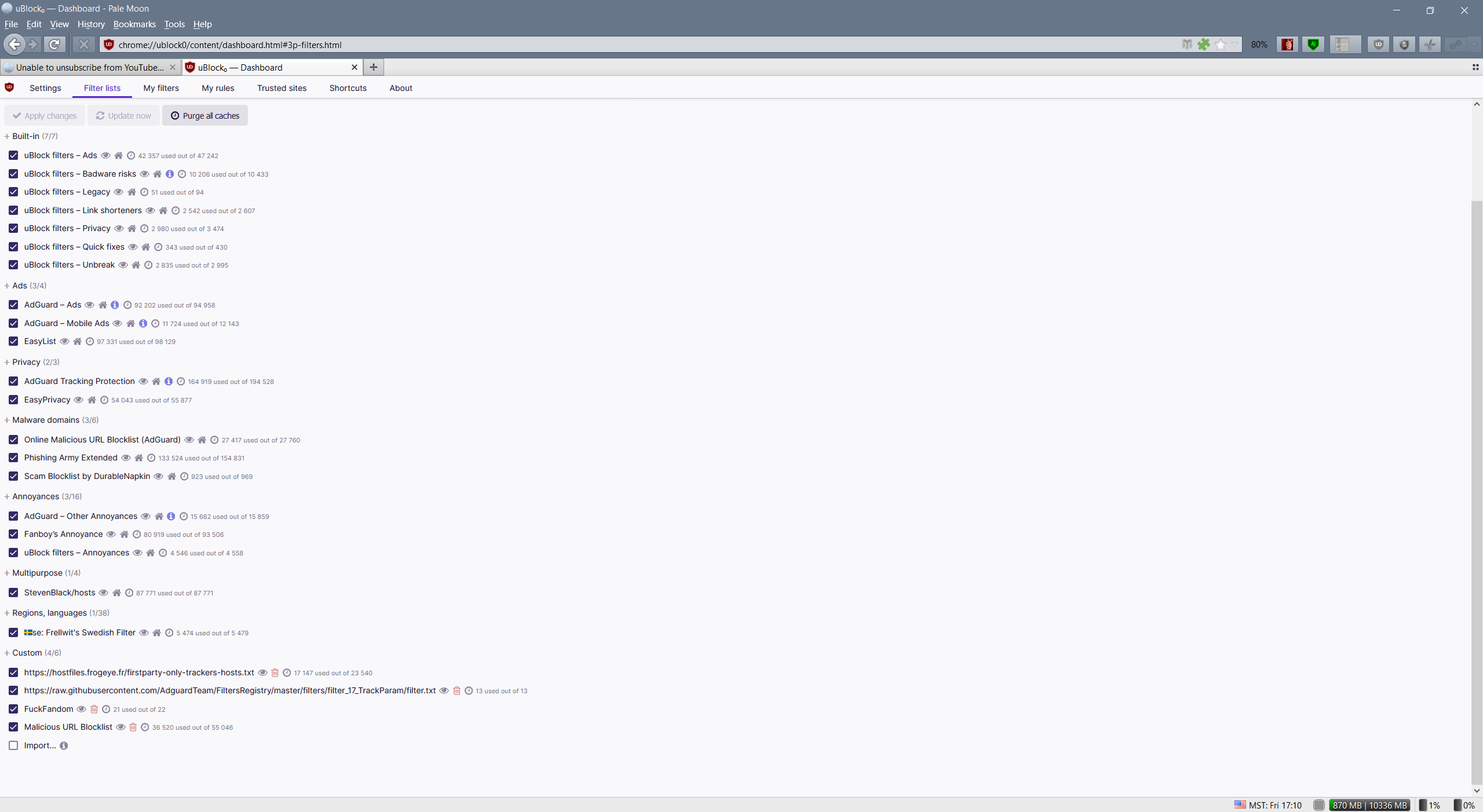Viewport: 1483px width, 812px height.
Task: Check the Import... checkbox
Action: point(13,746)
